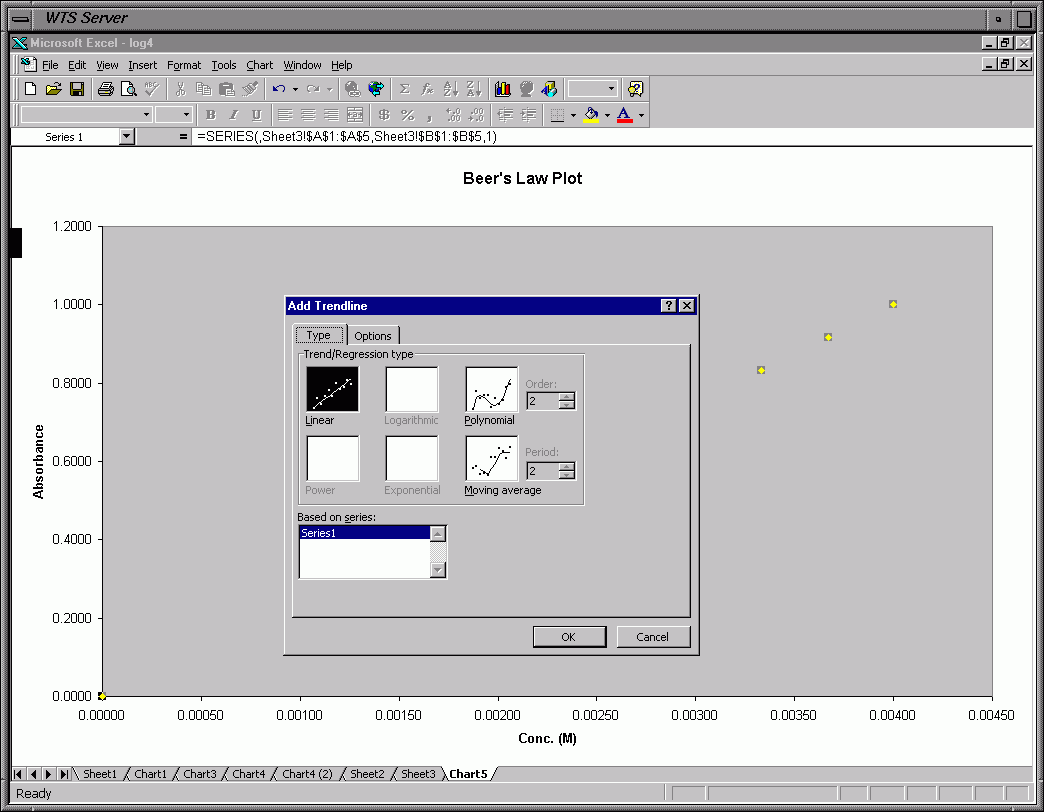Pick the Moving average trendline type
Viewport: 1044px width, 812px height.
click(491, 459)
